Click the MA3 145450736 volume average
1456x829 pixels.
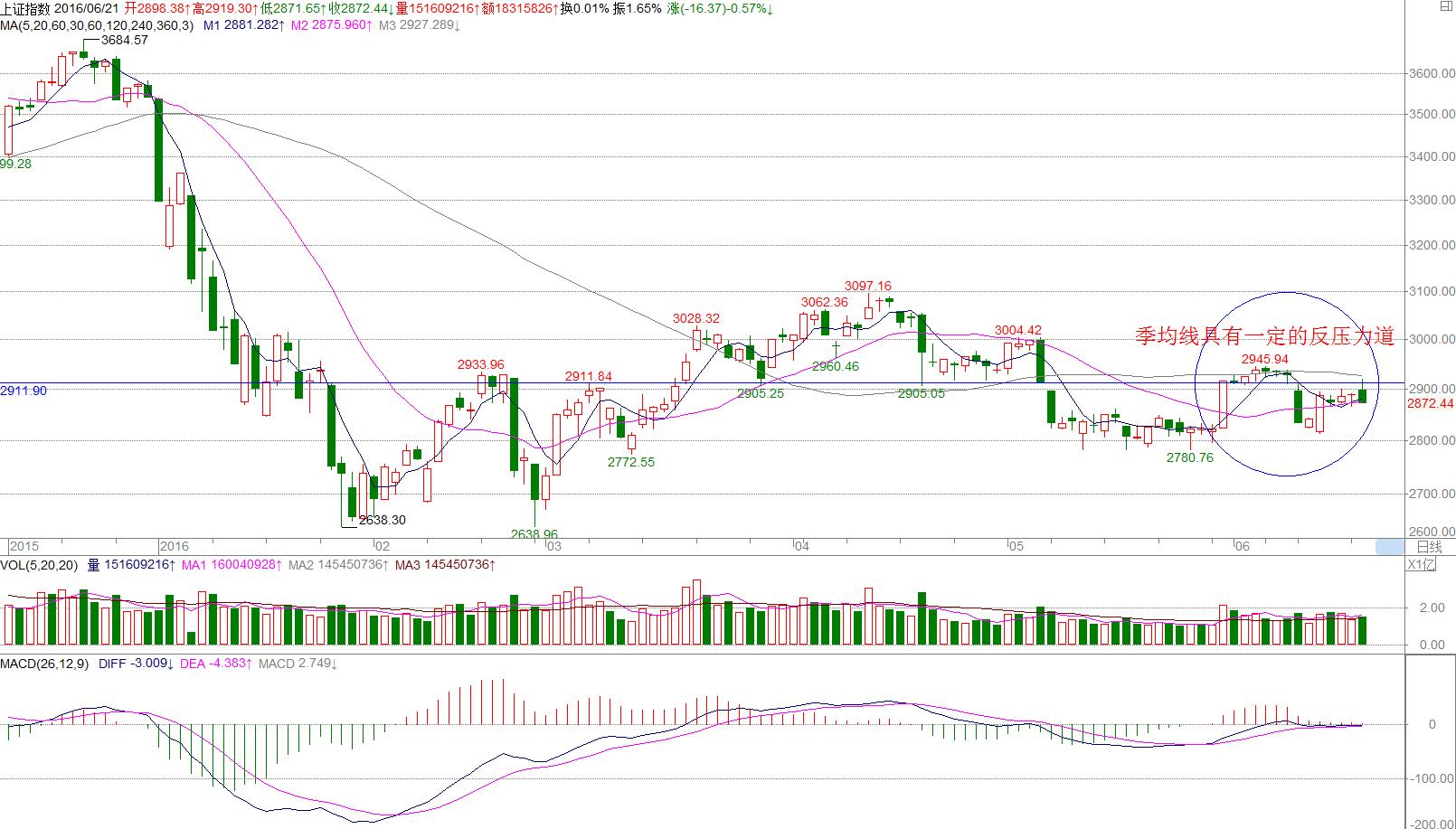445,565
